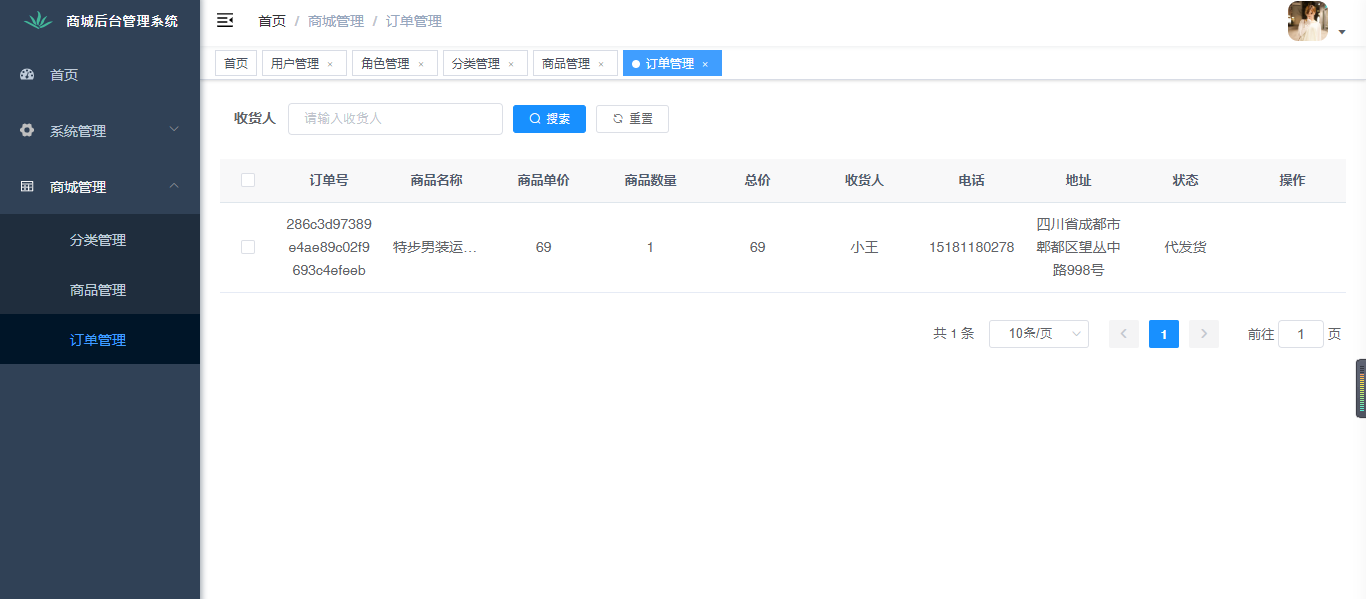Click the 重置 reset button

click(632, 119)
